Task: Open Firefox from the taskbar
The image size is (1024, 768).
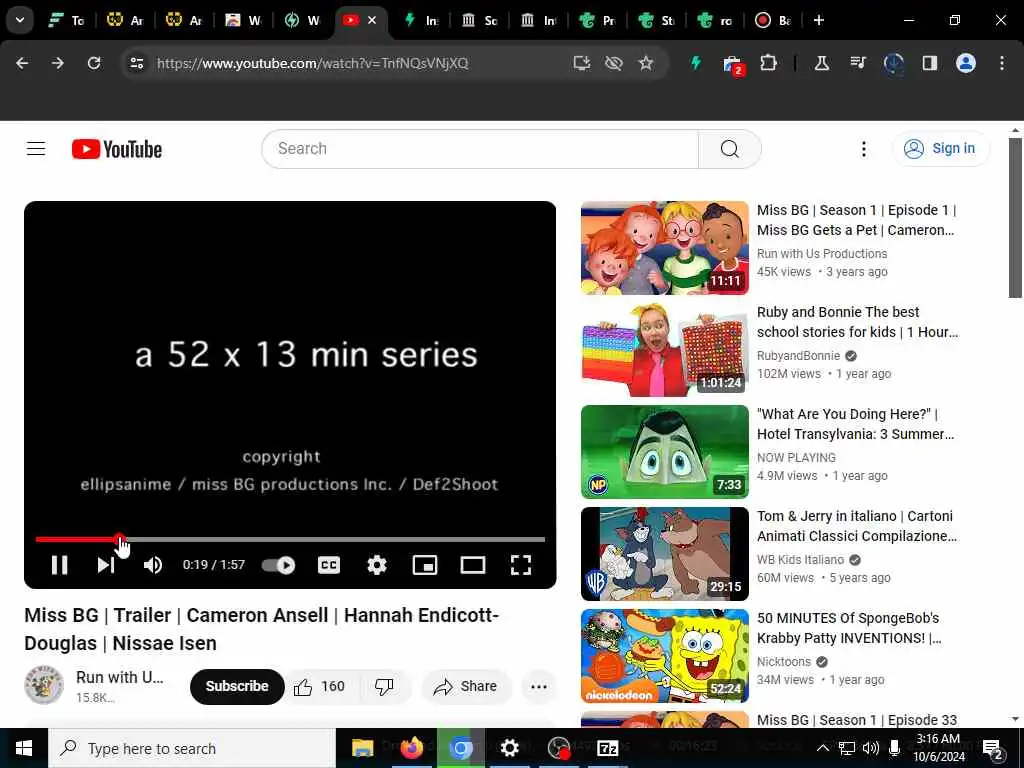Action: pos(411,748)
